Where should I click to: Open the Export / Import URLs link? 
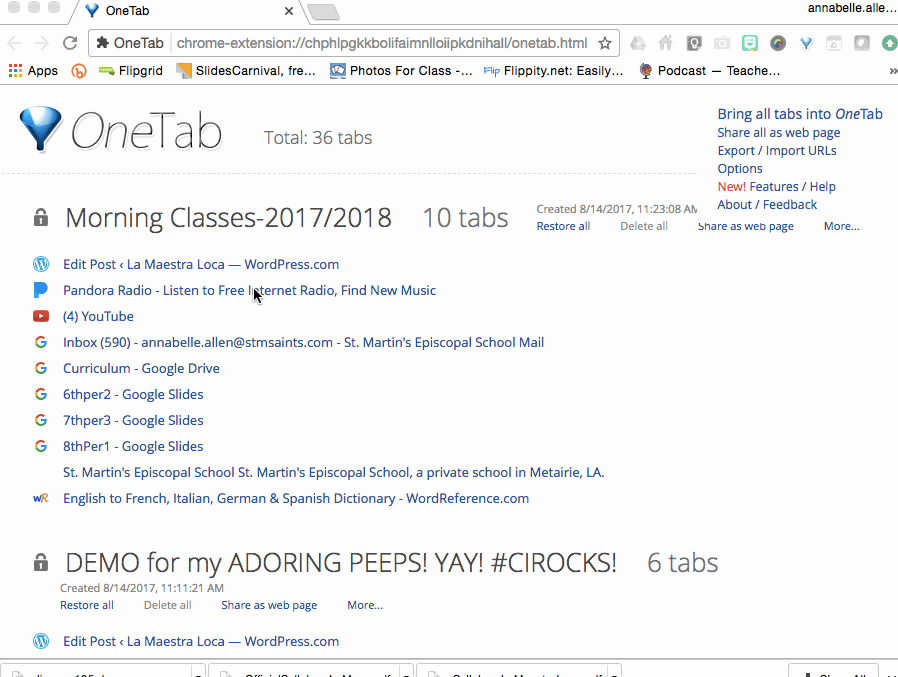coord(776,150)
